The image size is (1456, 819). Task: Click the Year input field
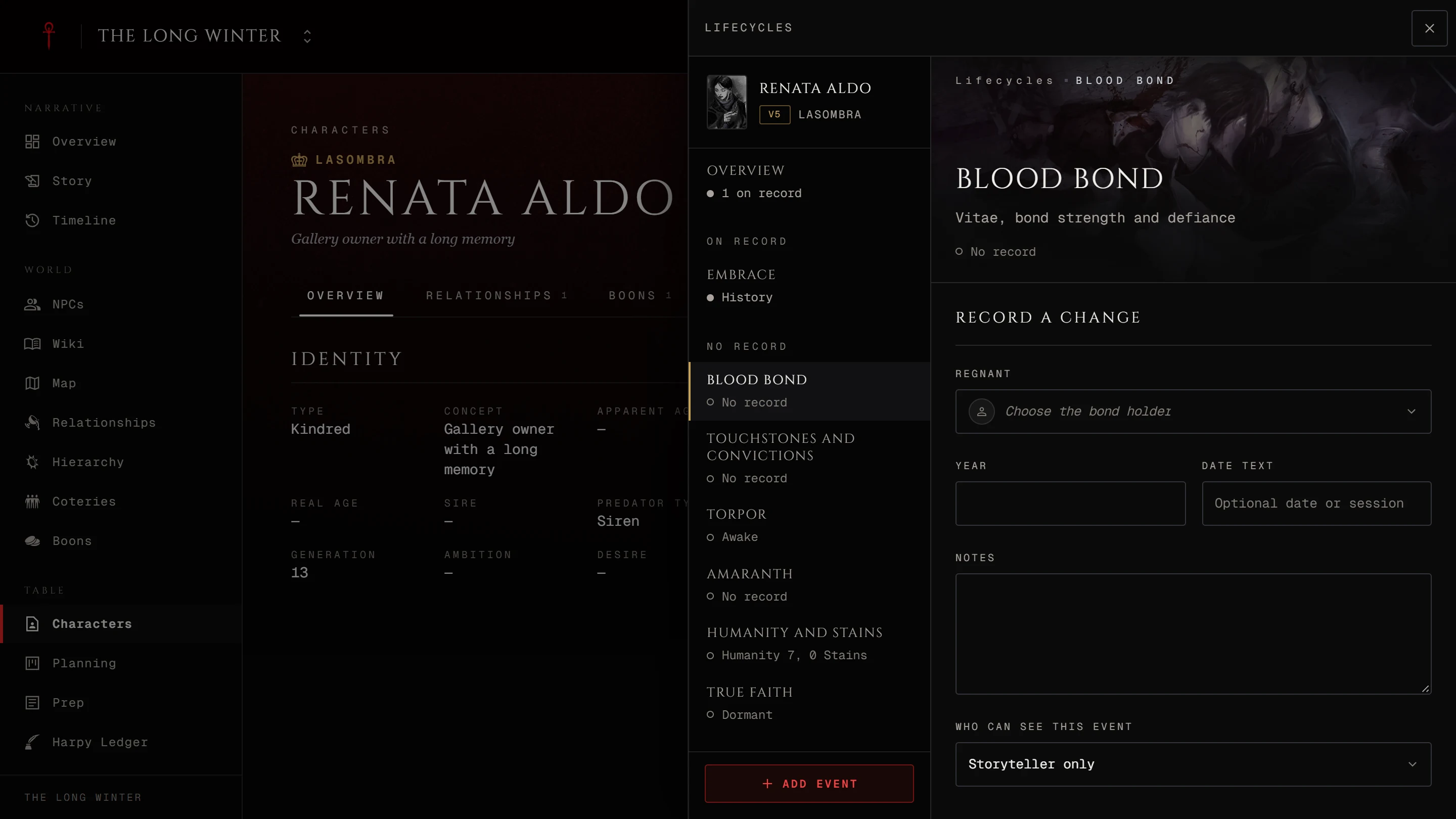point(1070,504)
